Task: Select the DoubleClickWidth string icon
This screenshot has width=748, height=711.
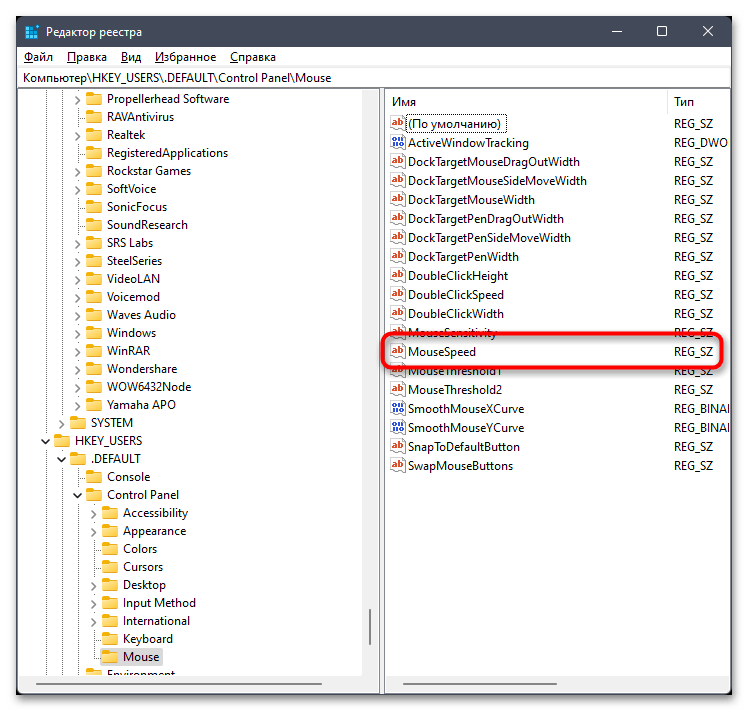Action: point(397,313)
